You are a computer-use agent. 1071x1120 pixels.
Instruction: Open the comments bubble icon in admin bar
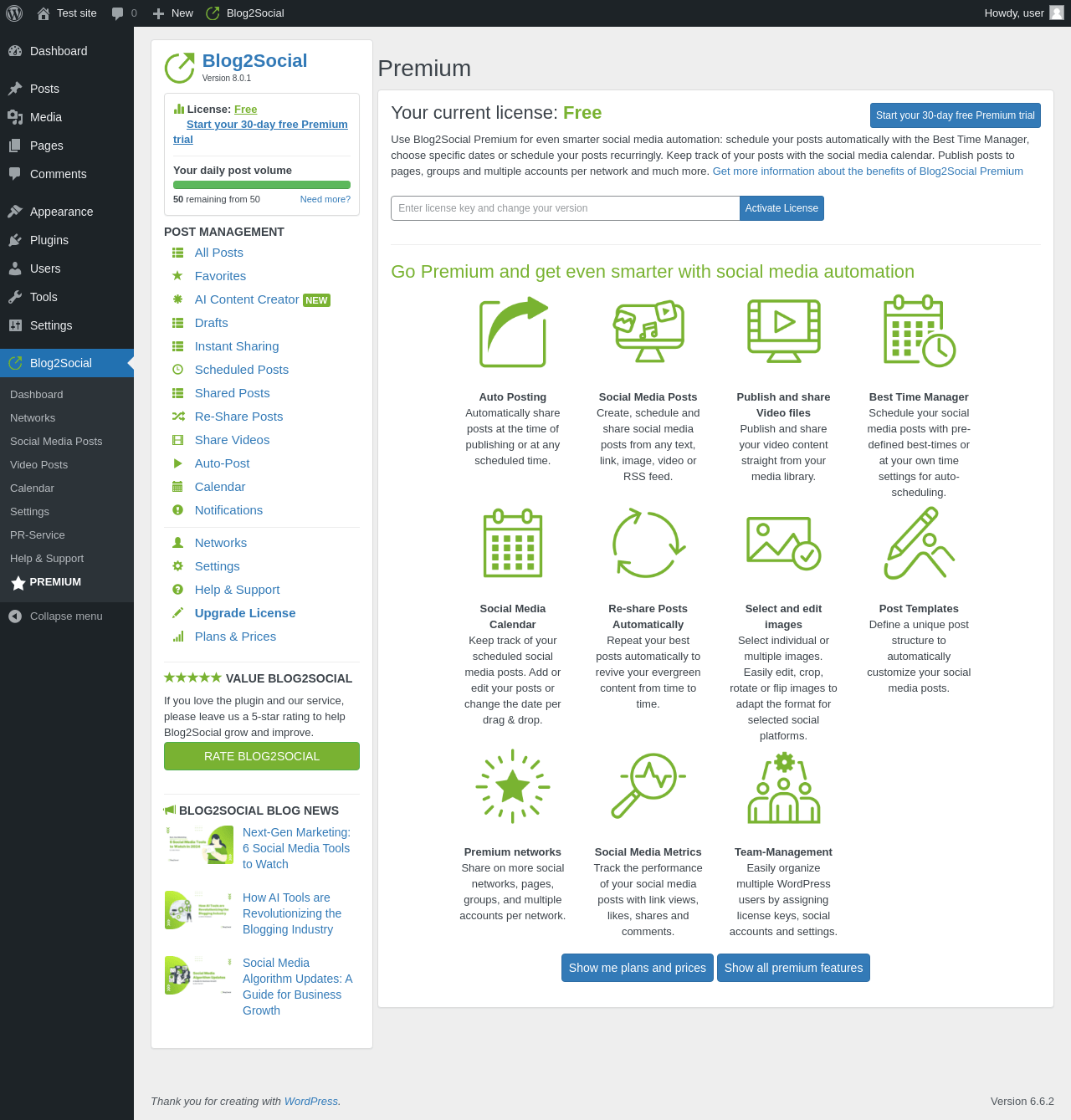pyautogui.click(x=118, y=13)
